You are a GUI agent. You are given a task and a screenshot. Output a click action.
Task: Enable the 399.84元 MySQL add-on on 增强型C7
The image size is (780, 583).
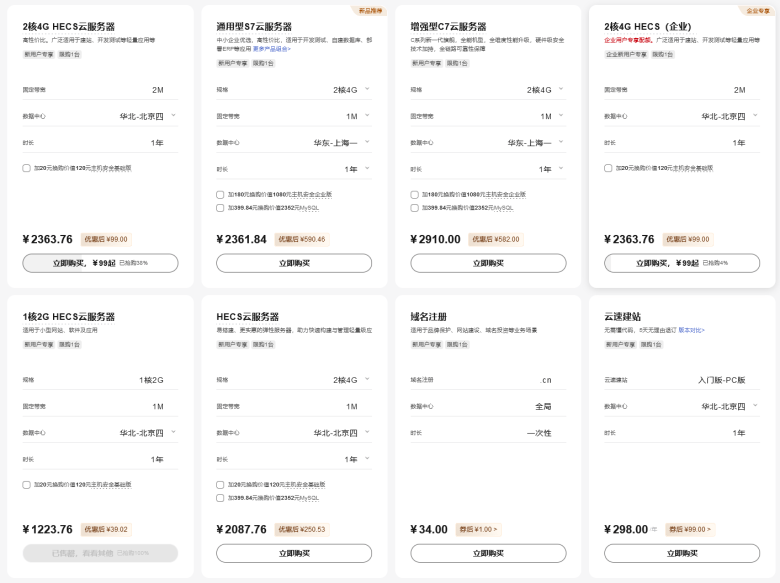point(415,208)
